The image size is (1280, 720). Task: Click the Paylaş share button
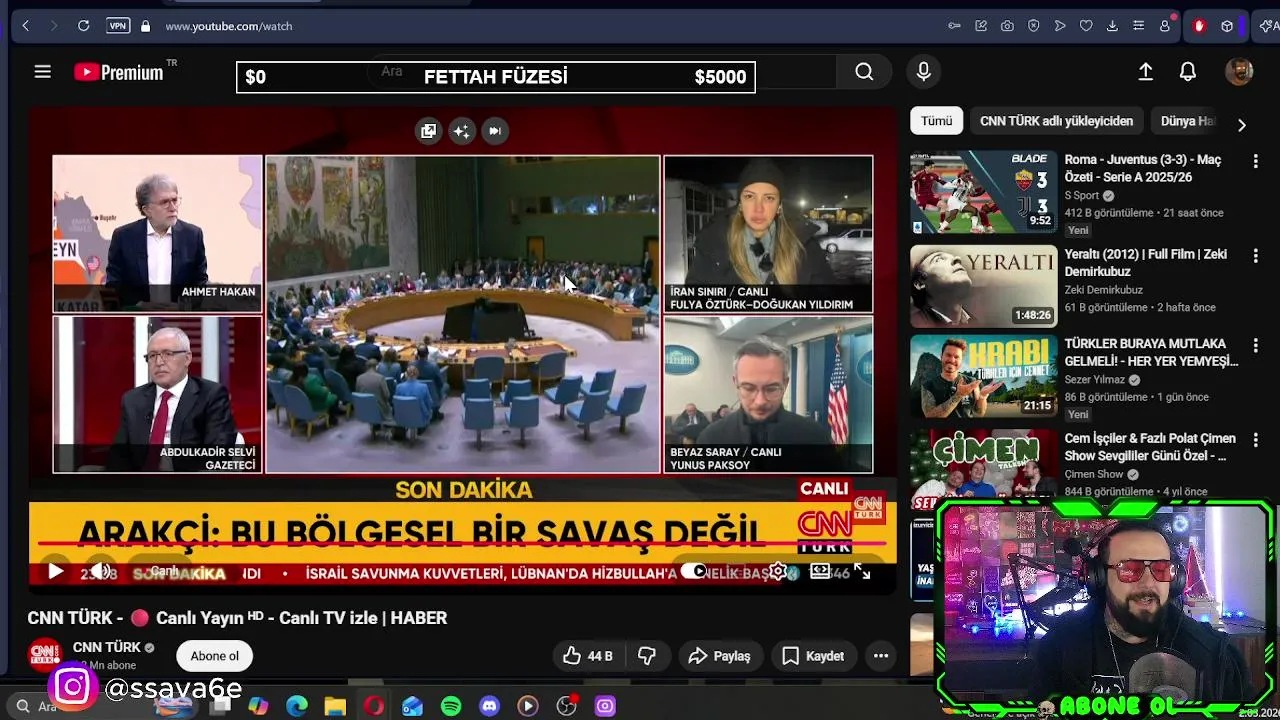pyautogui.click(x=719, y=656)
